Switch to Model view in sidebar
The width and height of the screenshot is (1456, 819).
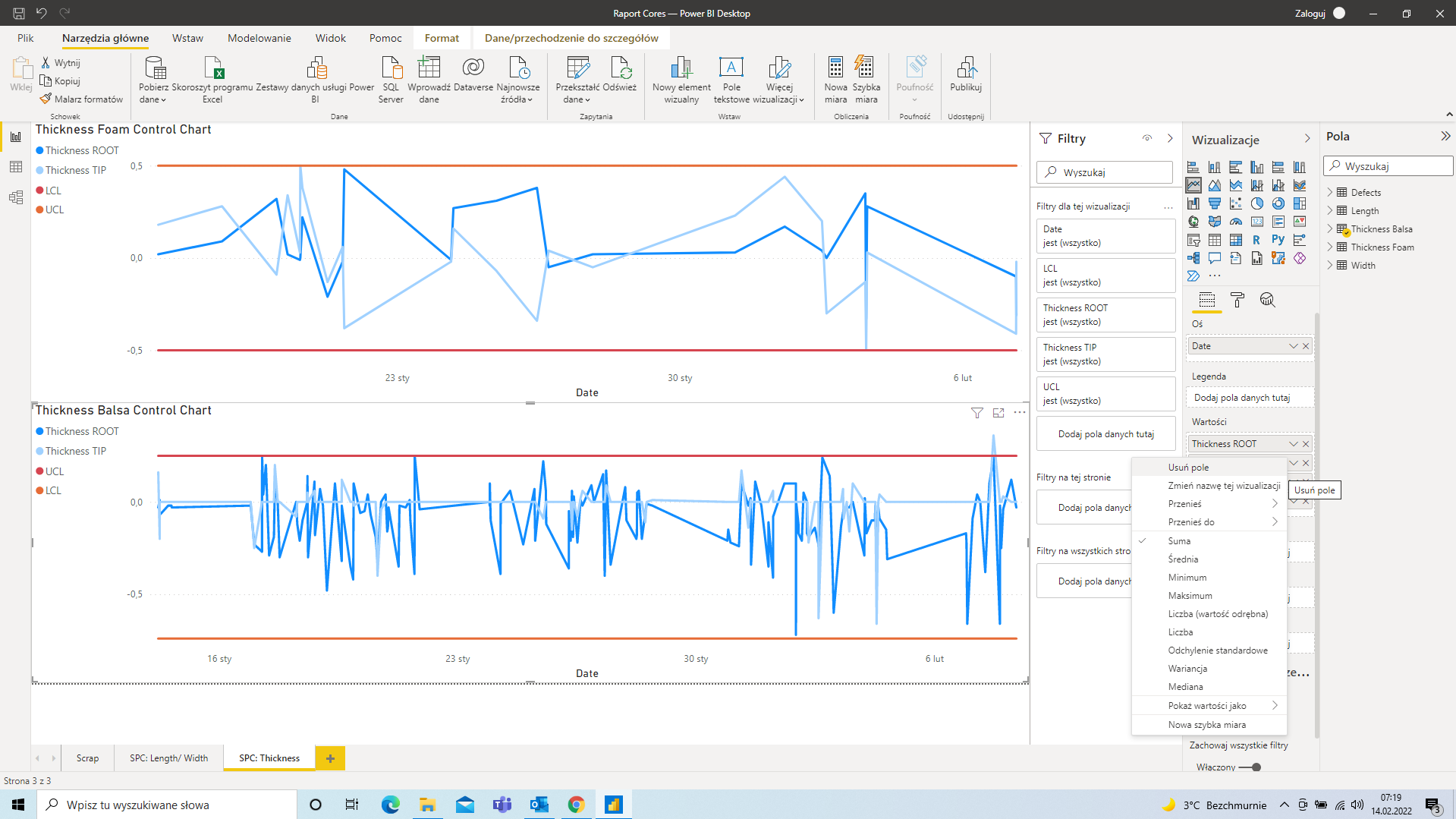point(16,197)
